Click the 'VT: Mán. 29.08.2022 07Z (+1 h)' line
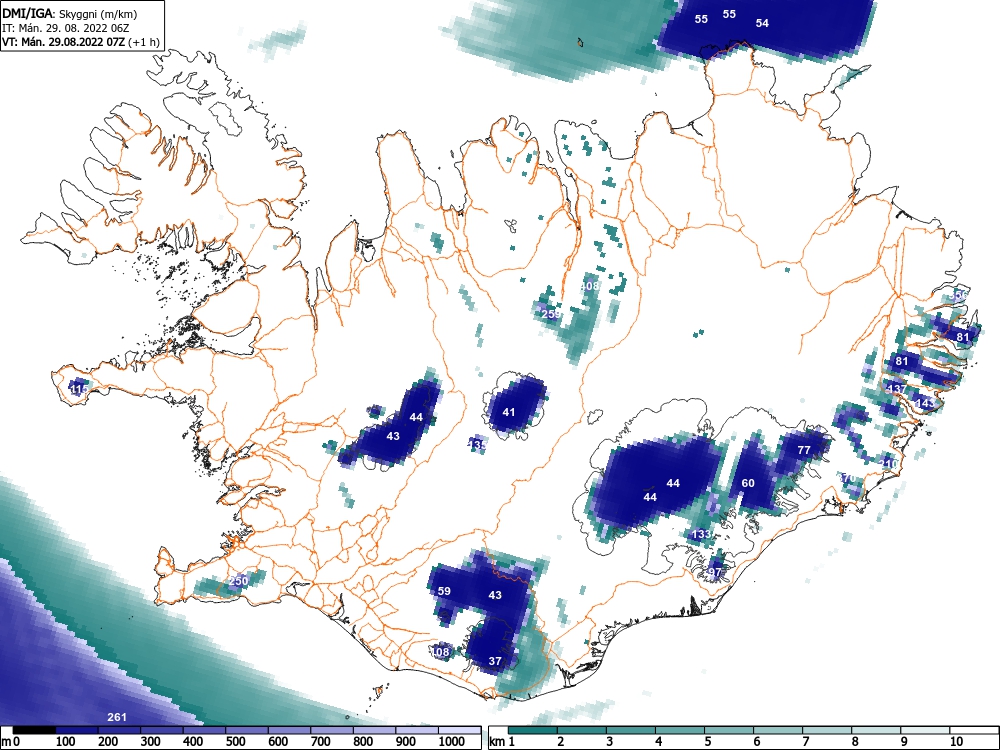Viewport: 1000px width, 750px height. tap(79, 41)
